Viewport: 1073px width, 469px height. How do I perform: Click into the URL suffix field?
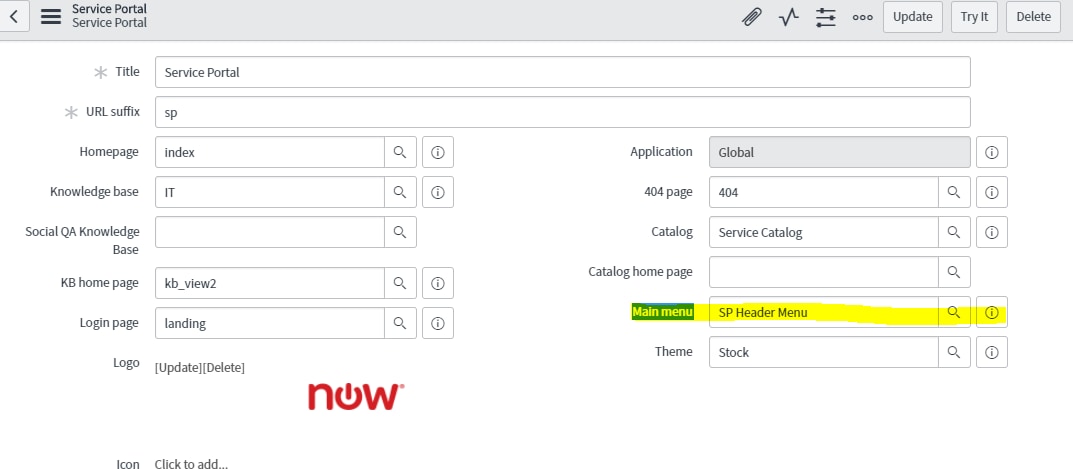coord(563,112)
